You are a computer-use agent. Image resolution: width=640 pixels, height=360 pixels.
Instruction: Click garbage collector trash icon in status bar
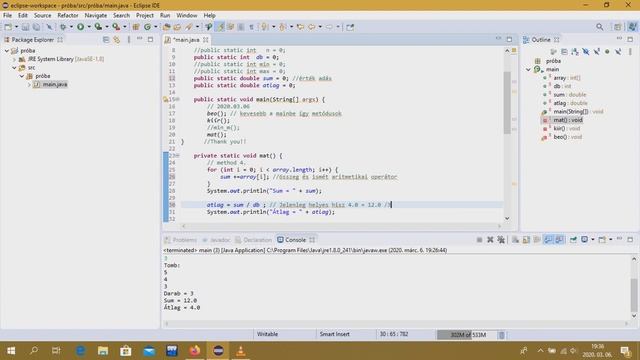click(501, 335)
